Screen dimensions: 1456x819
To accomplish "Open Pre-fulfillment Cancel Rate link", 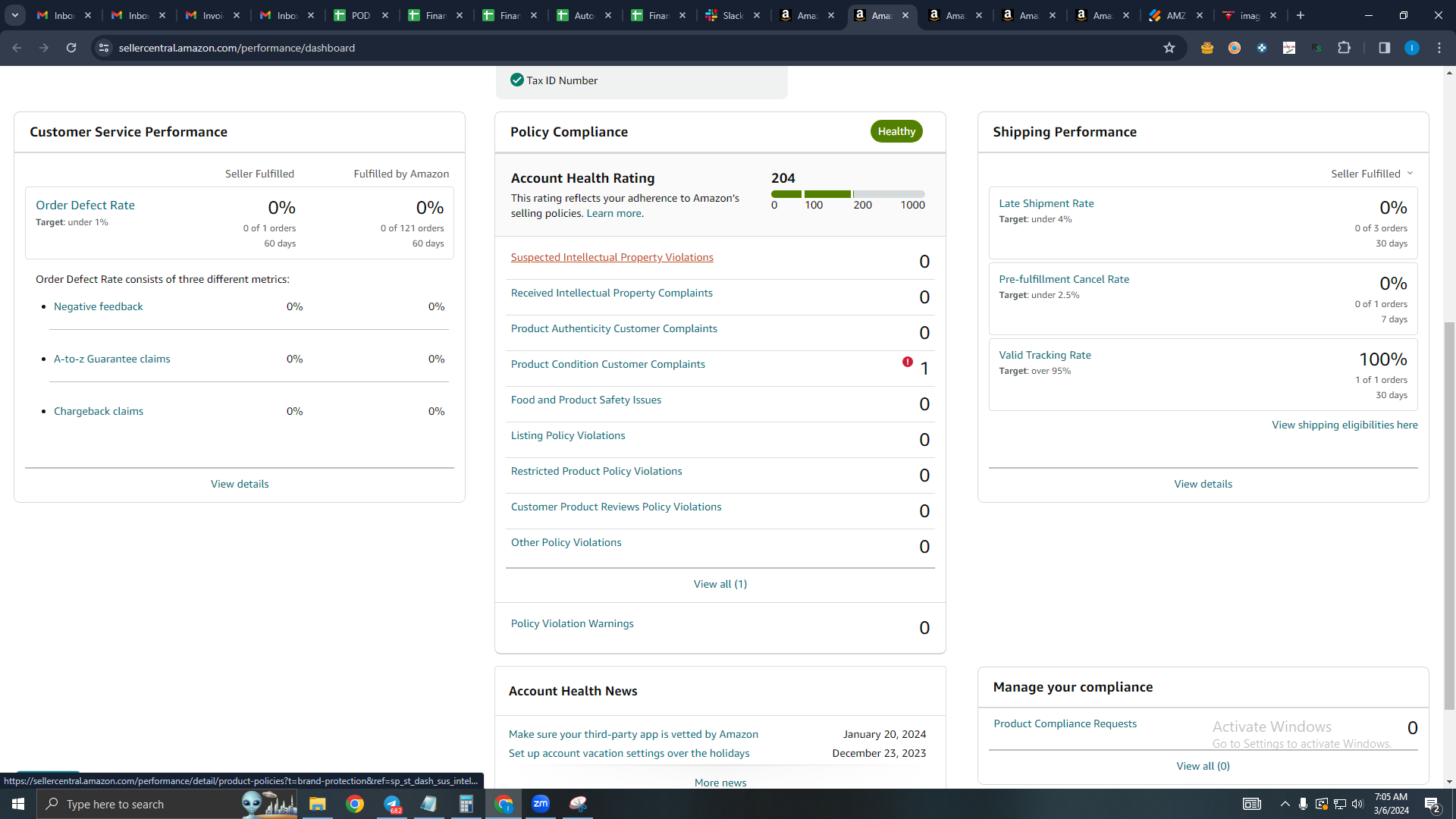I will (1064, 279).
